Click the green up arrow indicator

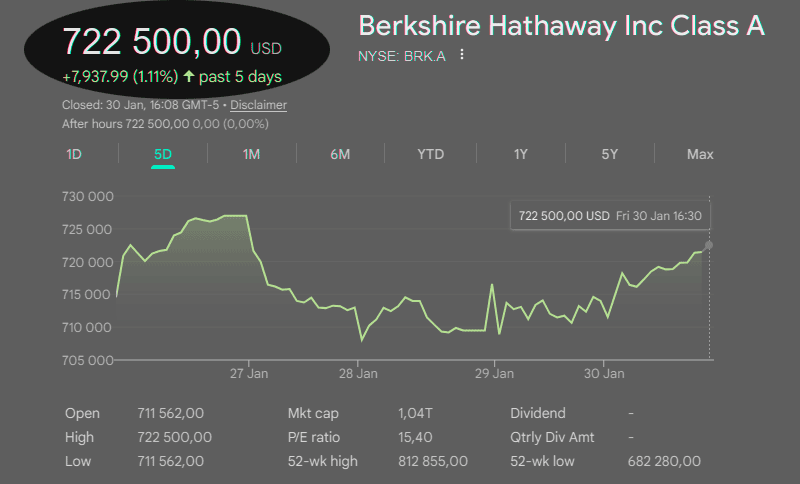point(187,77)
